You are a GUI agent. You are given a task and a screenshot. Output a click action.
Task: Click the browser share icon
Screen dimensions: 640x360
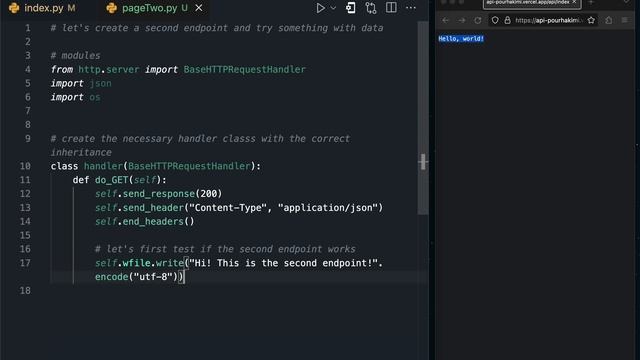point(609,20)
